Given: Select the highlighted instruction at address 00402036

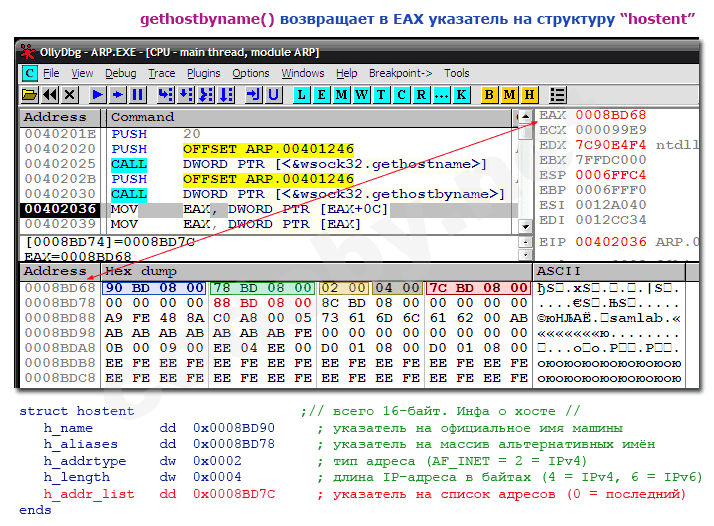Looking at the screenshot, I should tap(60, 209).
